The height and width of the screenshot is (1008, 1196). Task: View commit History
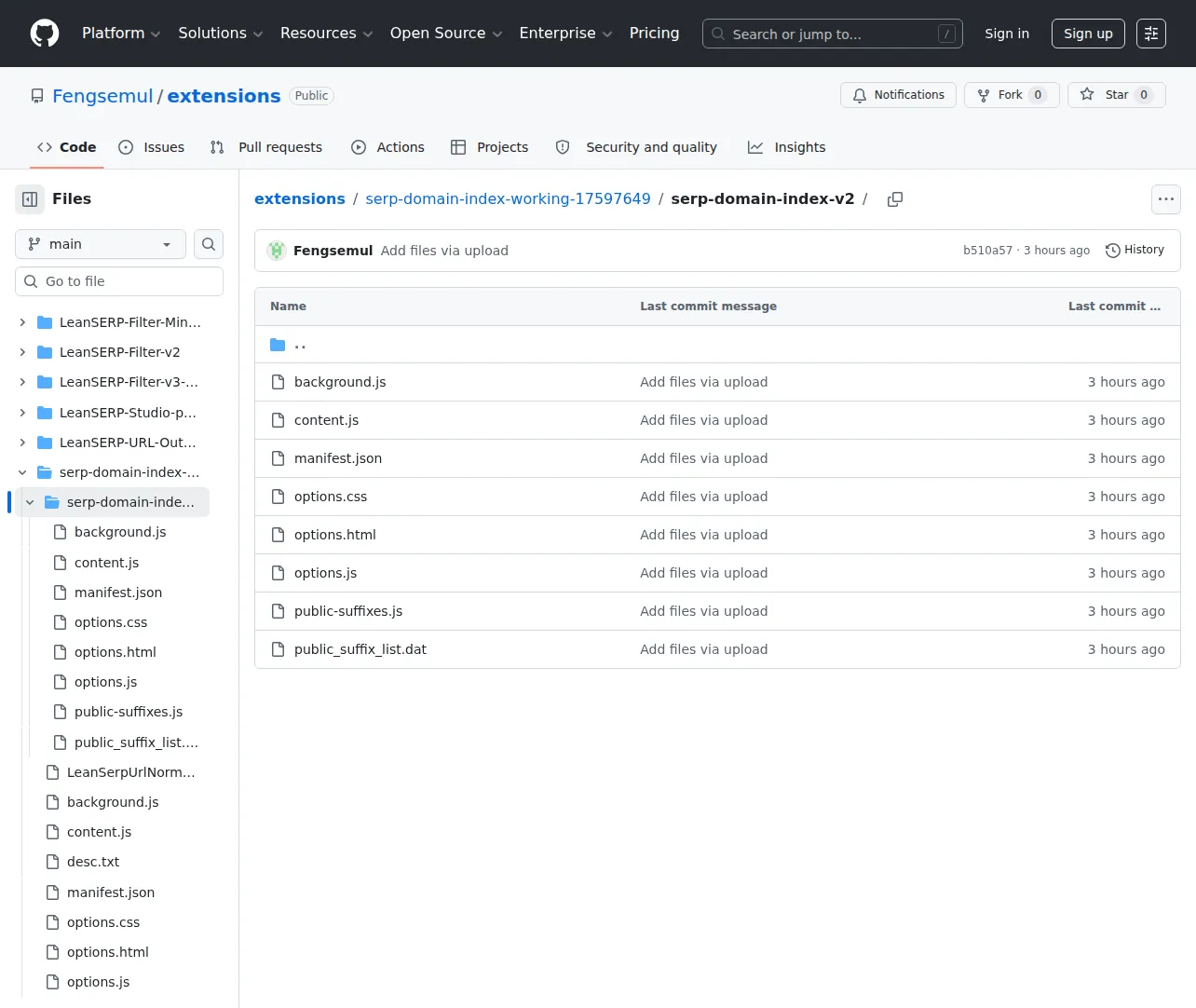click(1135, 251)
